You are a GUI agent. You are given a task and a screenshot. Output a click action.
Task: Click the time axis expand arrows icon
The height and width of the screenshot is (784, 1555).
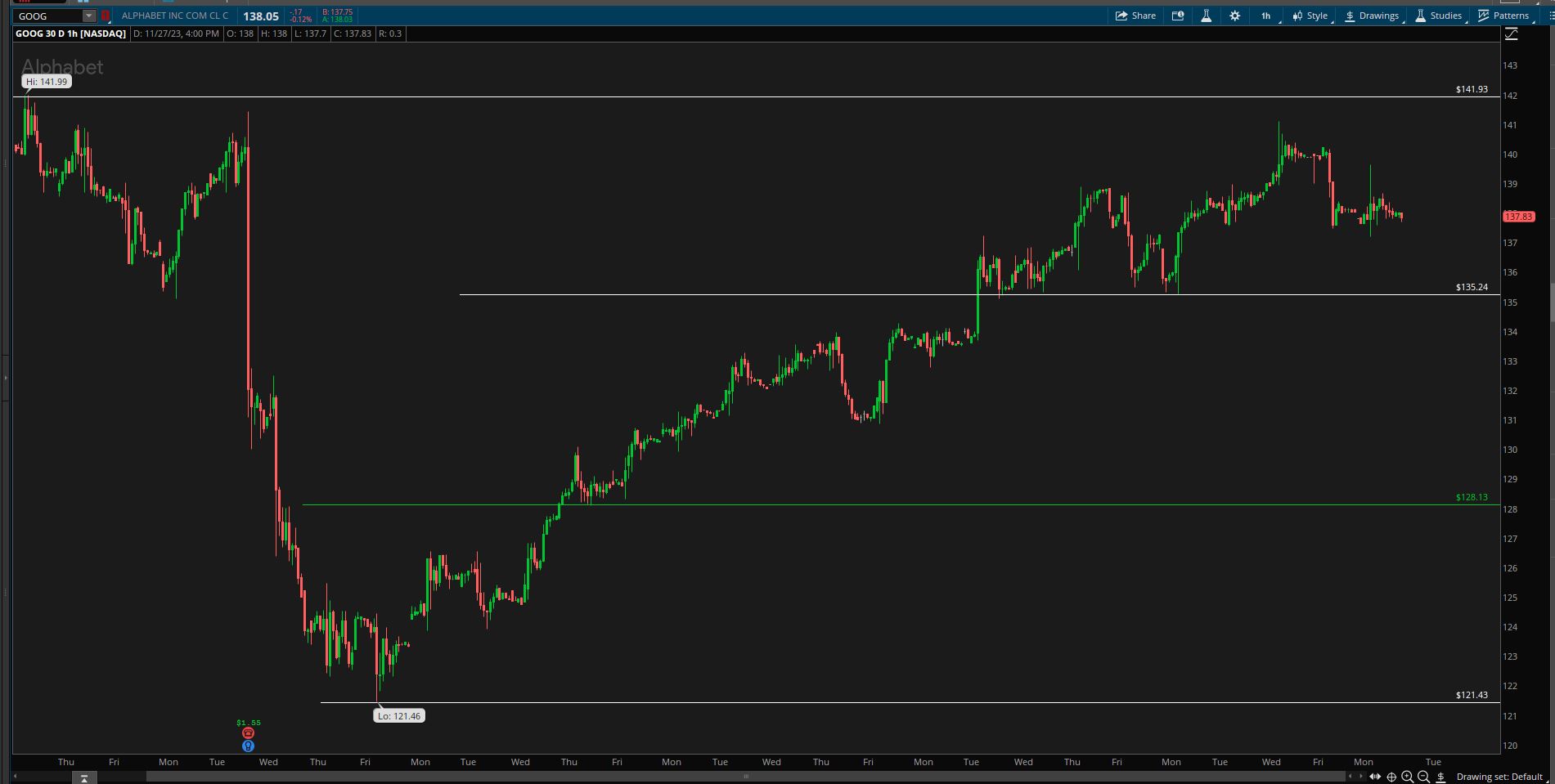point(1375,777)
